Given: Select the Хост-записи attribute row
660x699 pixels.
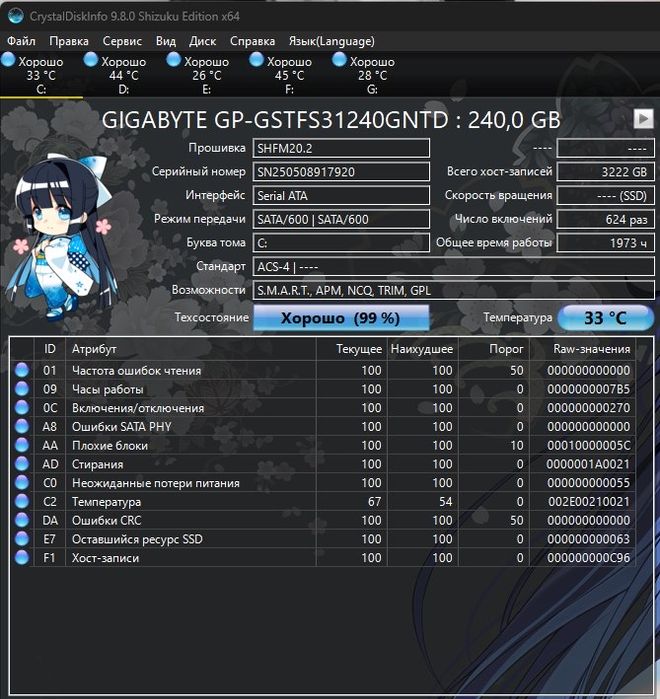Looking at the screenshot, I should click(323, 557).
